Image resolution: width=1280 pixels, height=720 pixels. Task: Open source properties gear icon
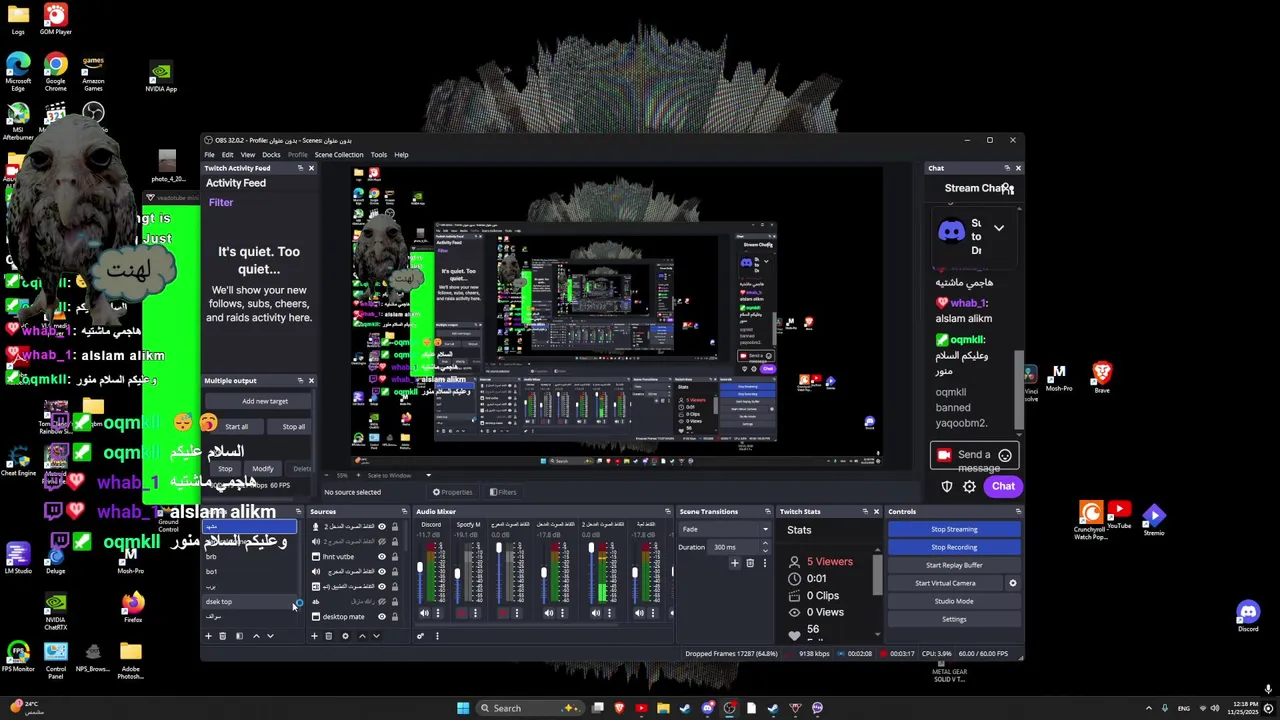345,636
